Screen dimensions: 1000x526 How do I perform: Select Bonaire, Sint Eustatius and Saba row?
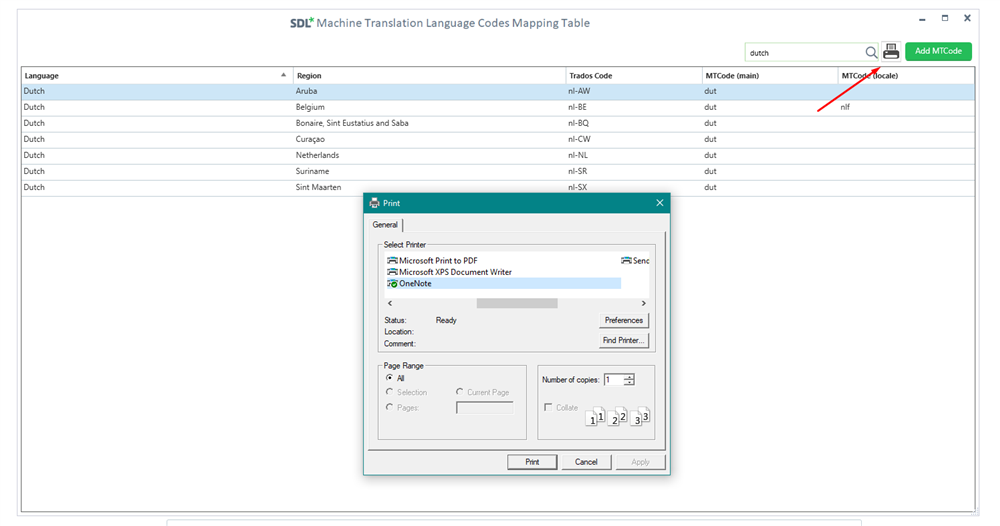(497, 123)
